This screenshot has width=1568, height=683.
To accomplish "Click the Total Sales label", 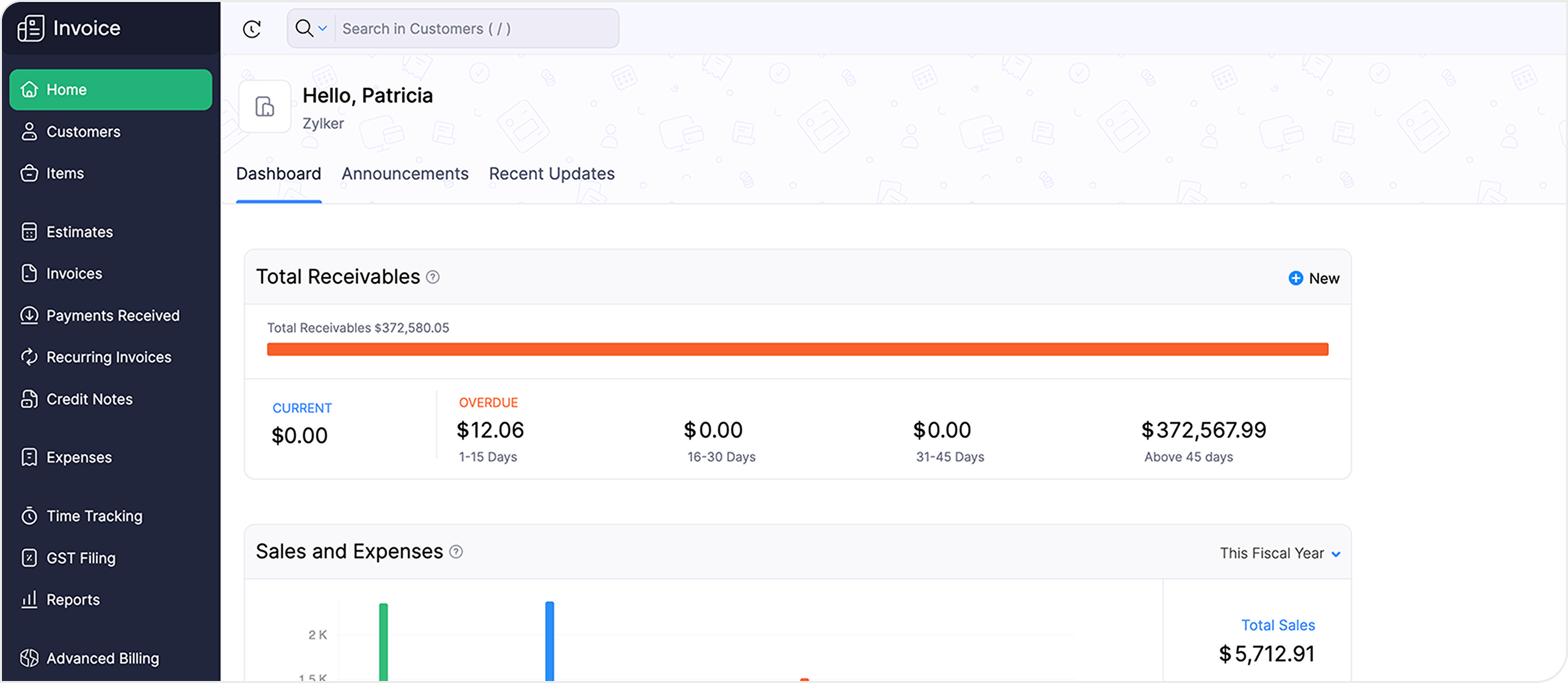I will pyautogui.click(x=1277, y=625).
